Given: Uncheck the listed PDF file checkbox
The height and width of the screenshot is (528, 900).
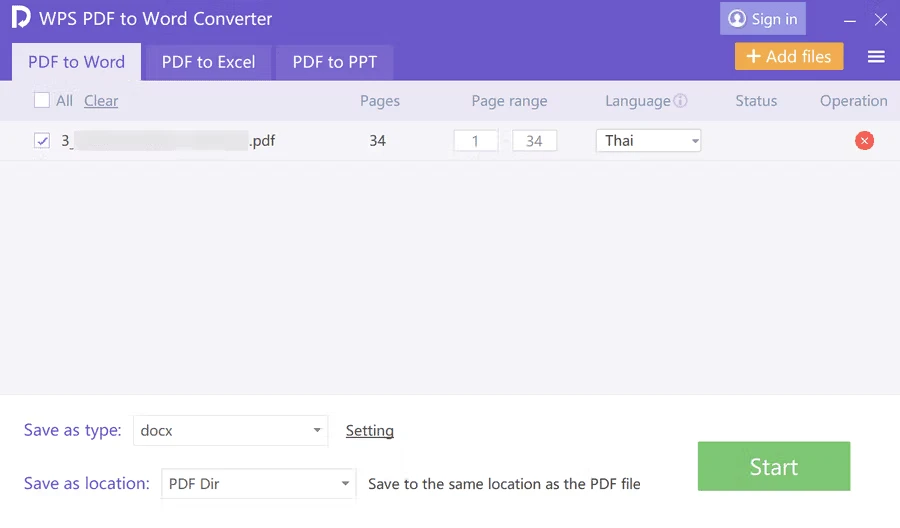Looking at the screenshot, I should [x=42, y=141].
